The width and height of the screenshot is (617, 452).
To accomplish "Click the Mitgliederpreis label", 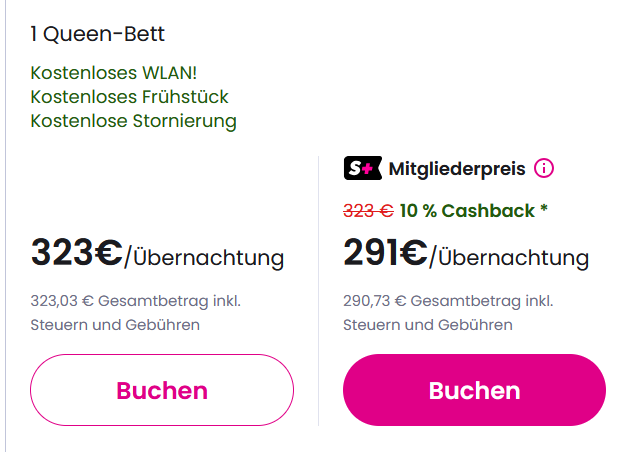I will 457,168.
